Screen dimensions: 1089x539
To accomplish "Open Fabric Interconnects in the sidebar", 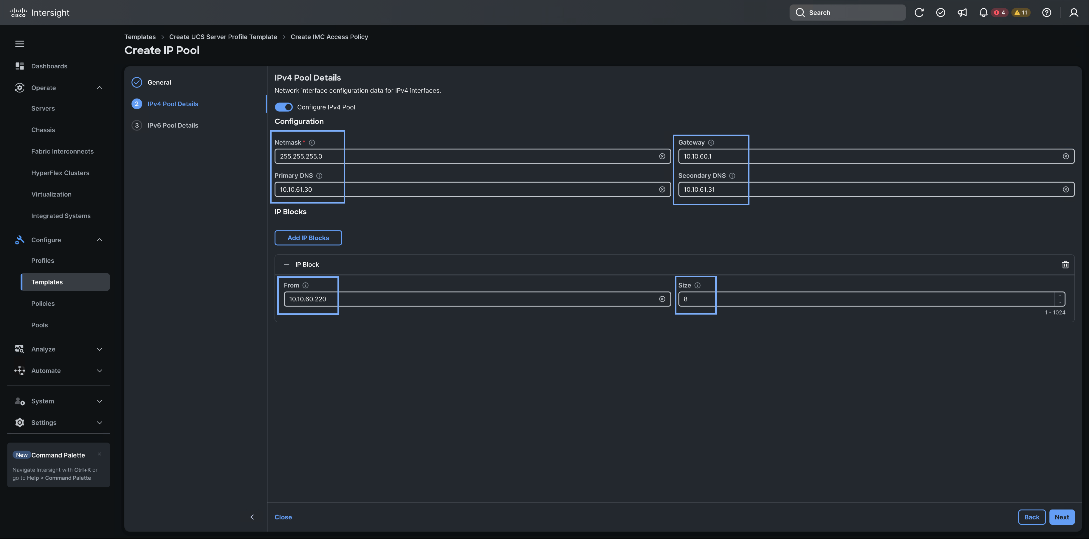I will [x=63, y=151].
